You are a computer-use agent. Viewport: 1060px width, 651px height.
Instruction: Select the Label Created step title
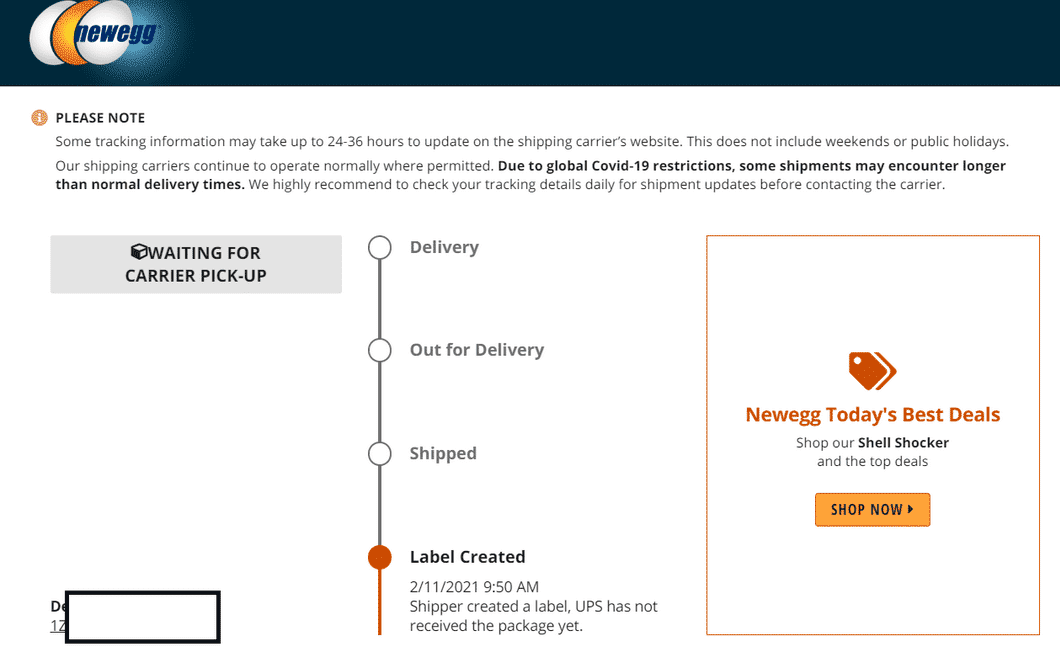tap(467, 557)
